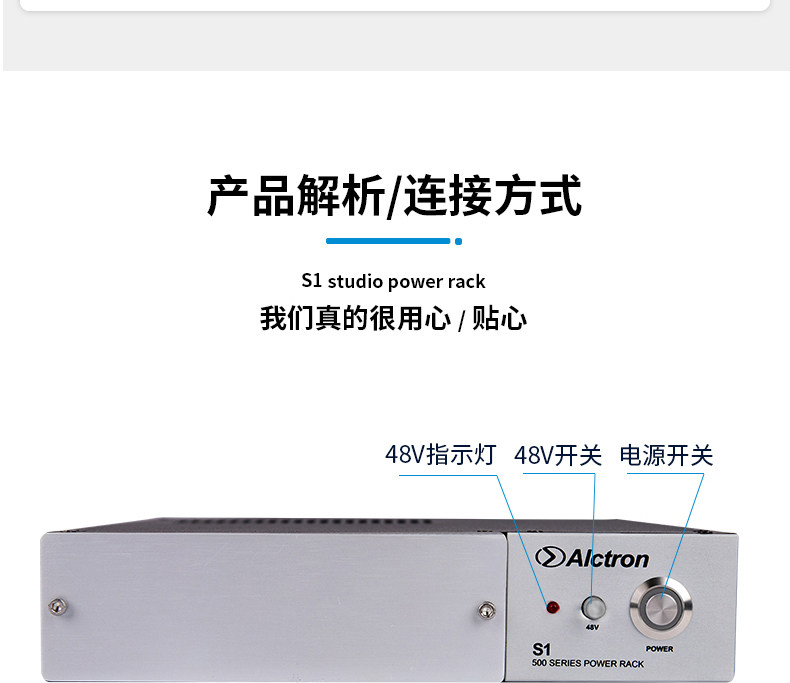Click the POWER label under the button
The image size is (790, 683).
(660, 649)
